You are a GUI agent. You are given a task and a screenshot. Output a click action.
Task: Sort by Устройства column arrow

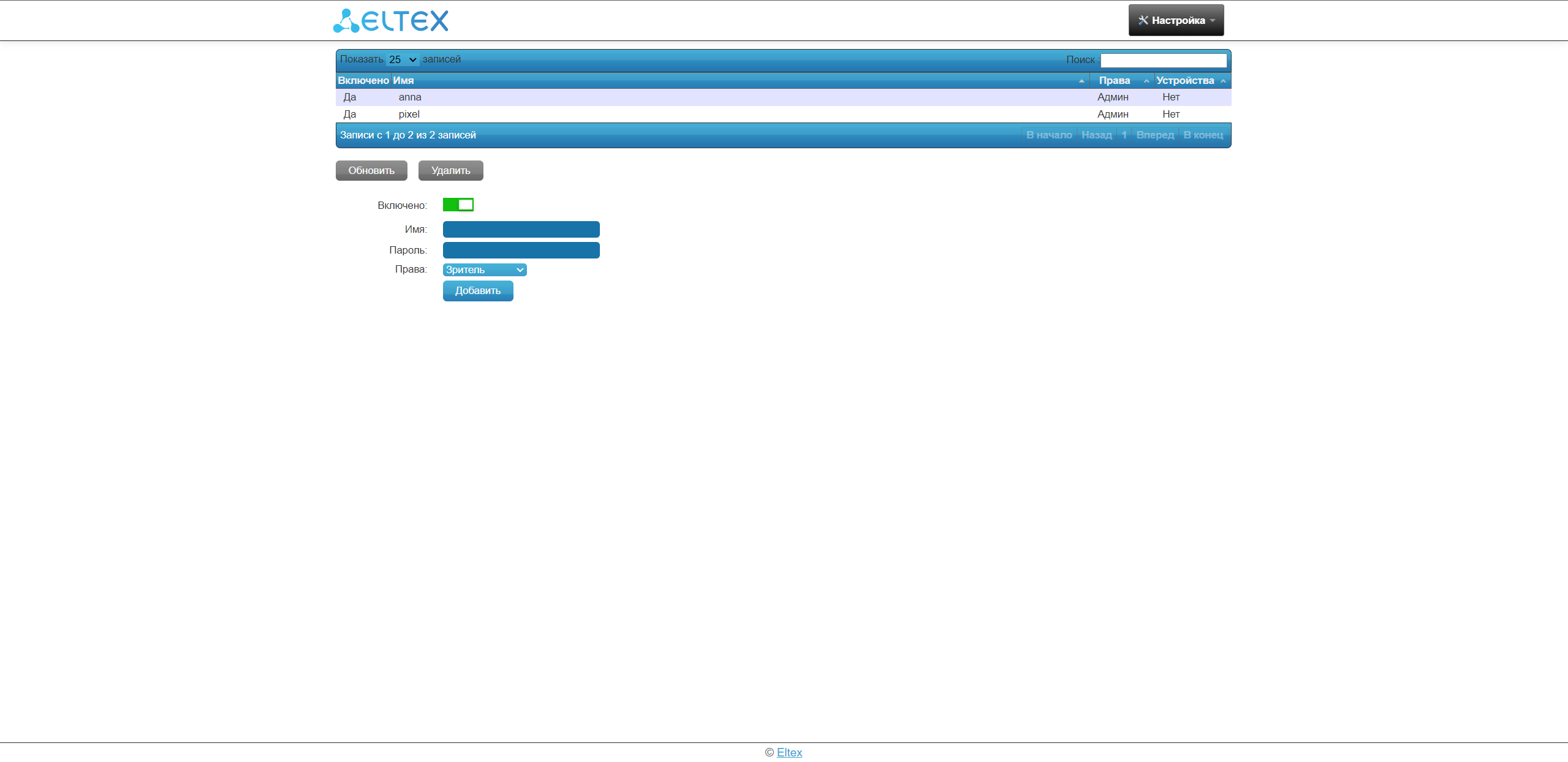[x=1223, y=81]
